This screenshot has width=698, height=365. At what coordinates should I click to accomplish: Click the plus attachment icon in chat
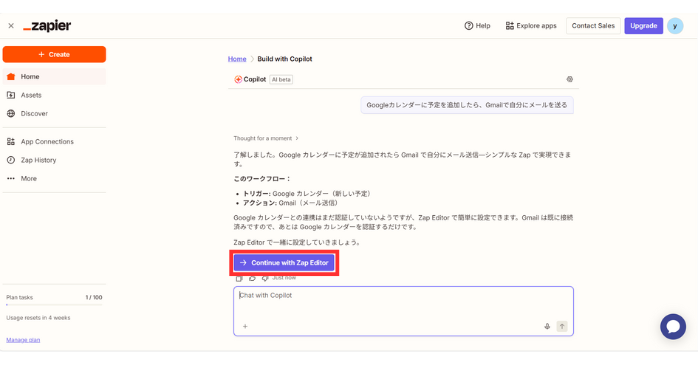tap(245, 326)
